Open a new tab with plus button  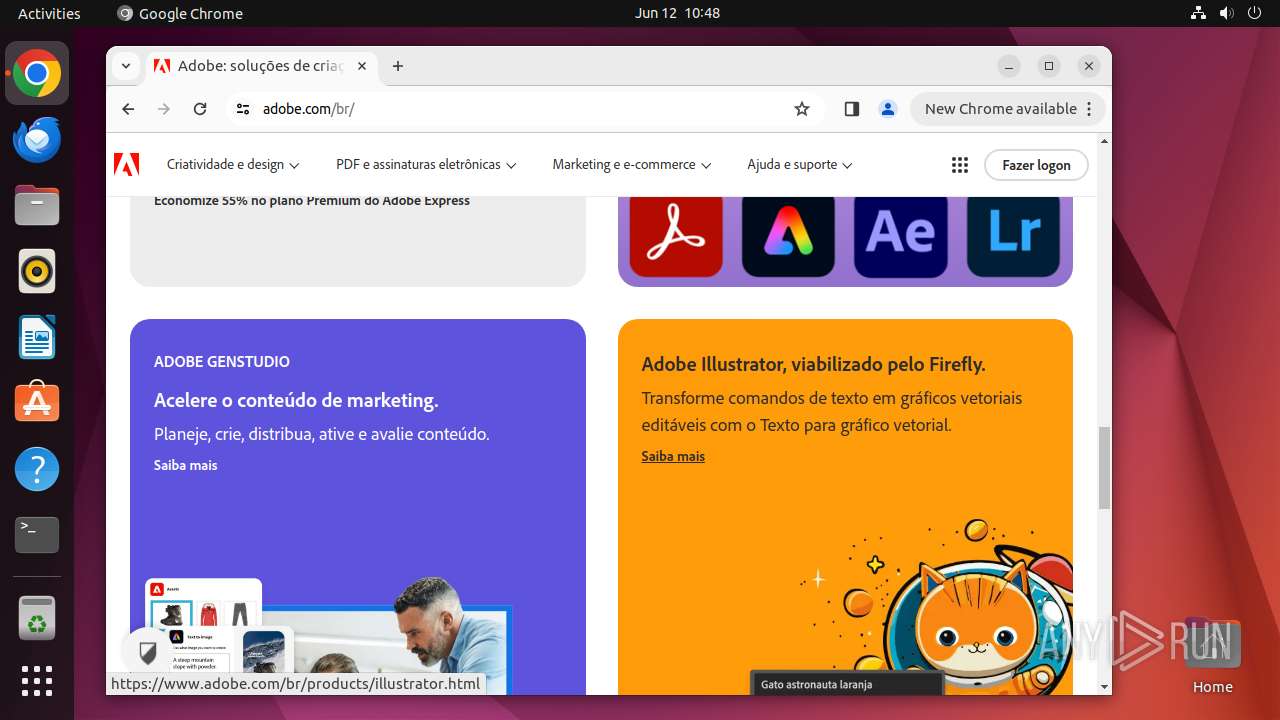398,66
